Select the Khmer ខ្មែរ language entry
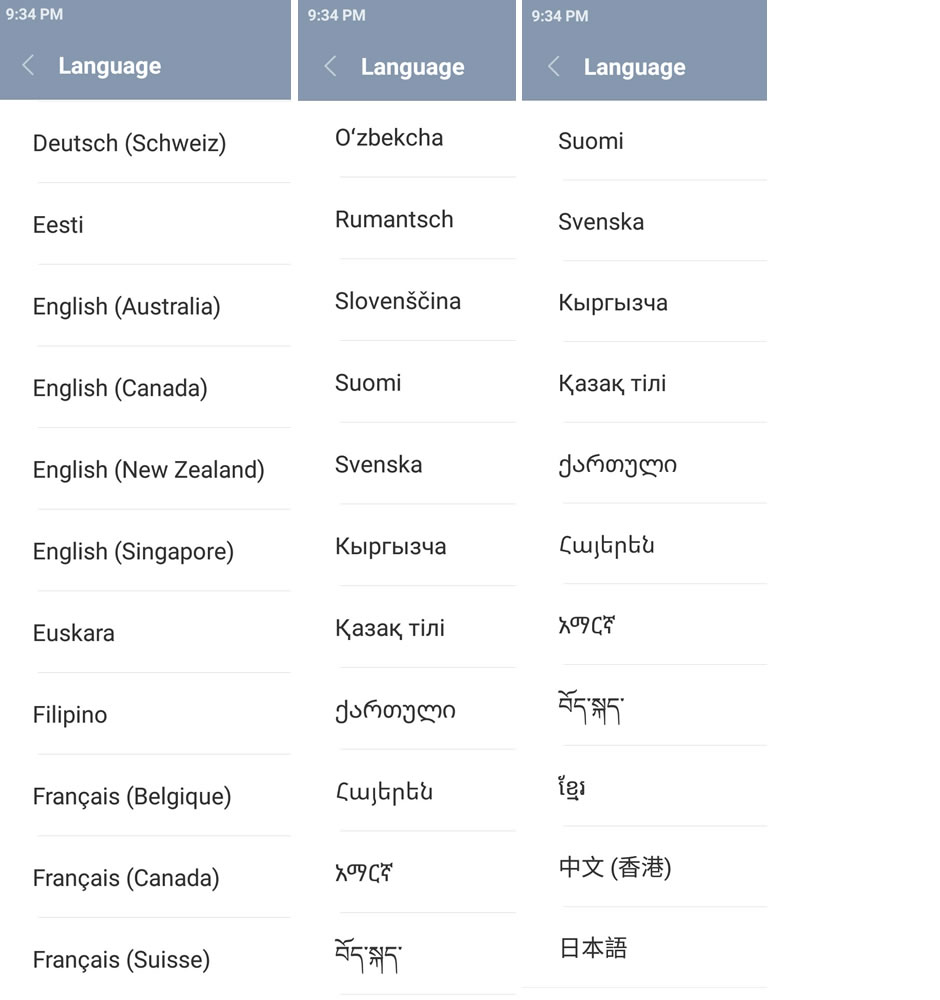940x1000 pixels. (x=572, y=787)
